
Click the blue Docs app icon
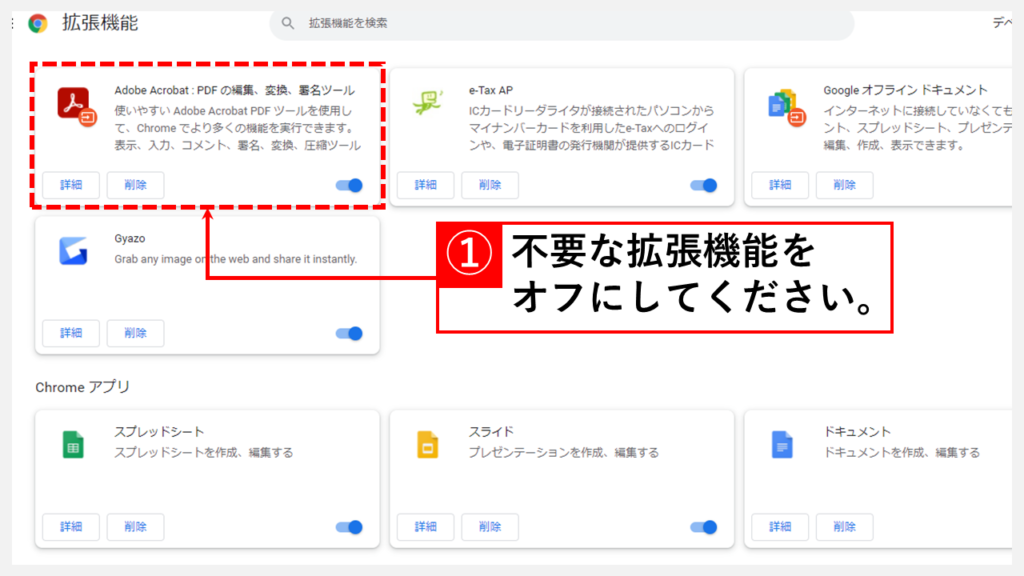782,445
